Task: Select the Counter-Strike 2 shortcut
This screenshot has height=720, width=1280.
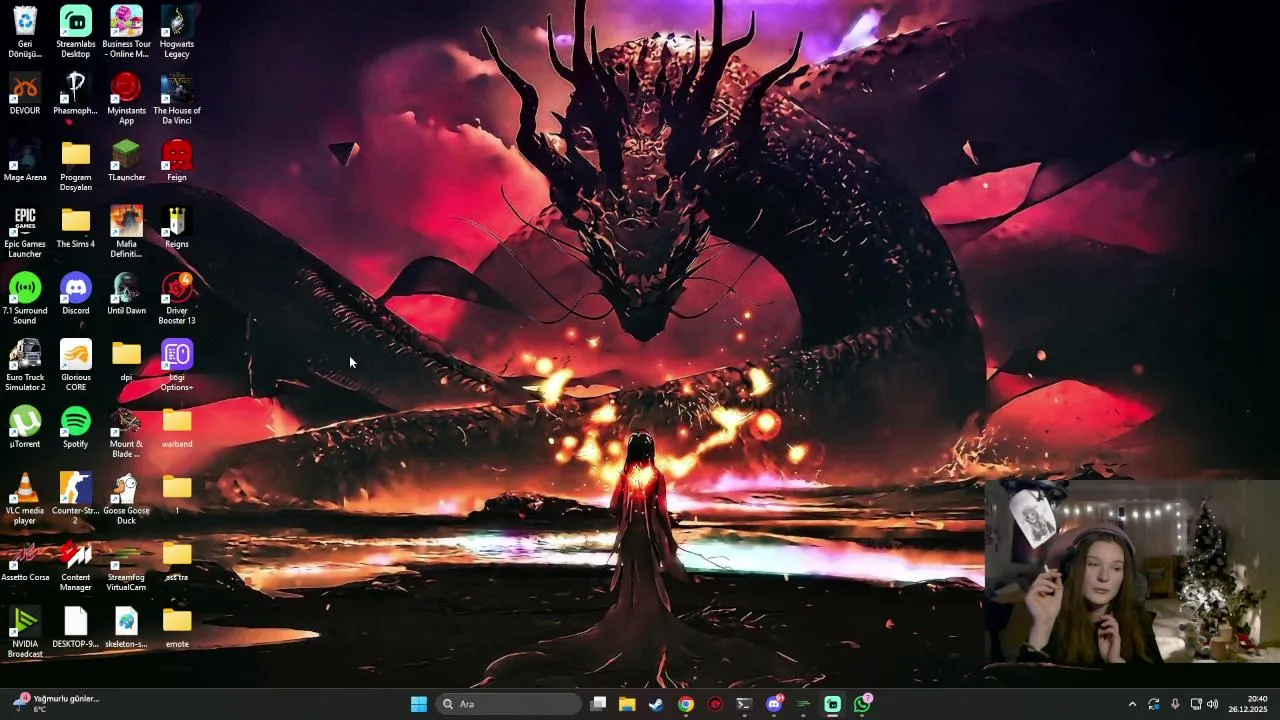Action: pos(76,499)
